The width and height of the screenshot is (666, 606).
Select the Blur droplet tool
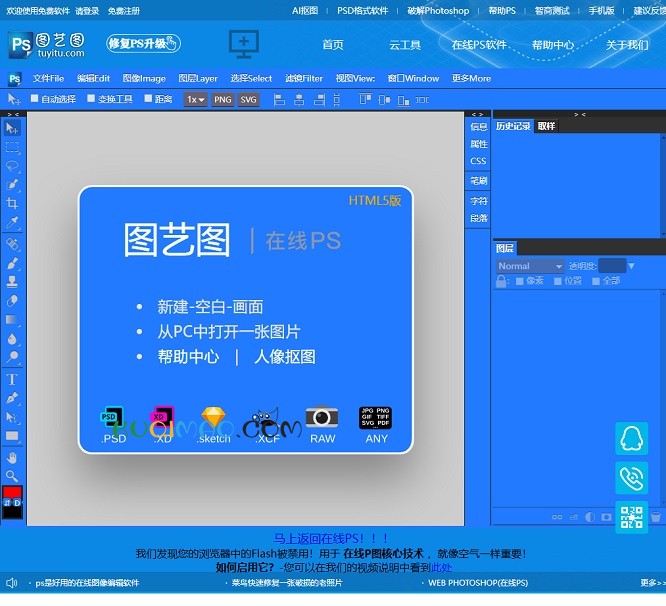(12, 338)
